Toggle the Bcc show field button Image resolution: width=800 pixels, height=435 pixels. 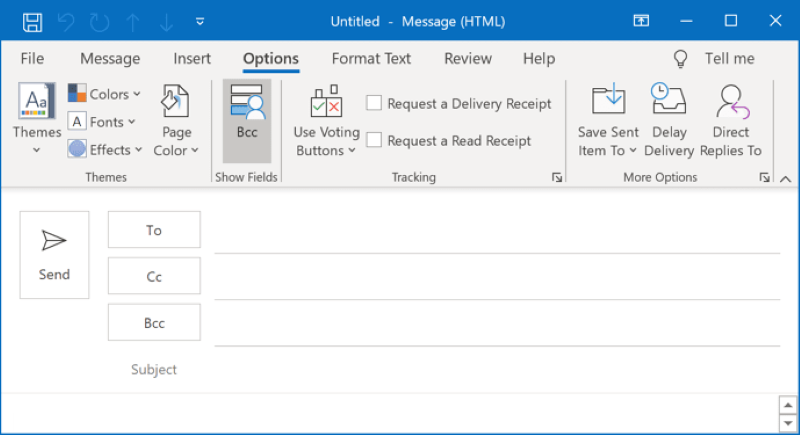[x=246, y=120]
